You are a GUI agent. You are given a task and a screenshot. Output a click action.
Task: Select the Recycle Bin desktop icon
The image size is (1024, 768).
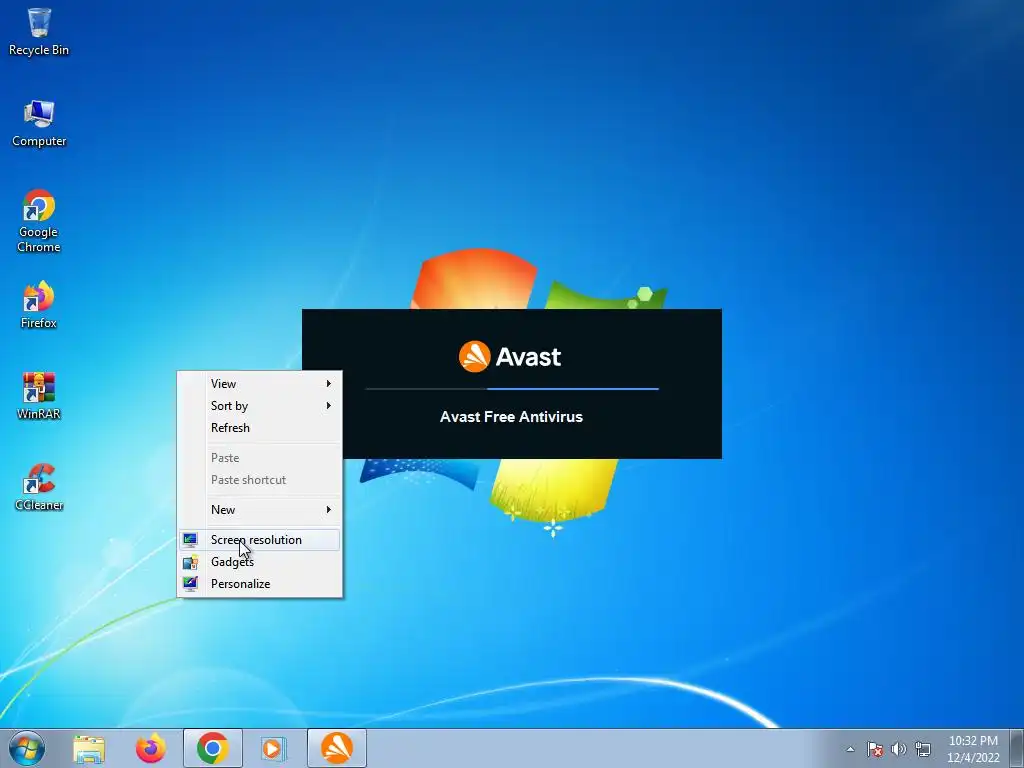pos(39,31)
